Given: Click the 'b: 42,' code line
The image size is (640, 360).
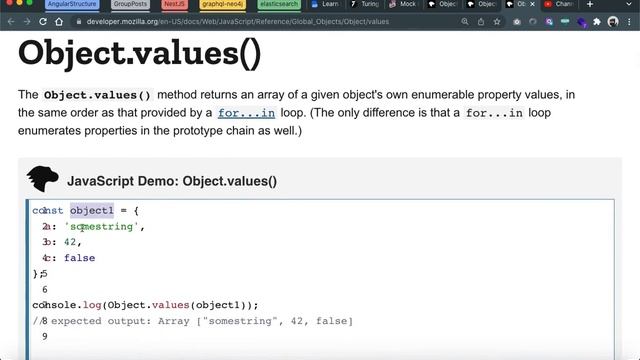Looking at the screenshot, I should [x=62, y=242].
